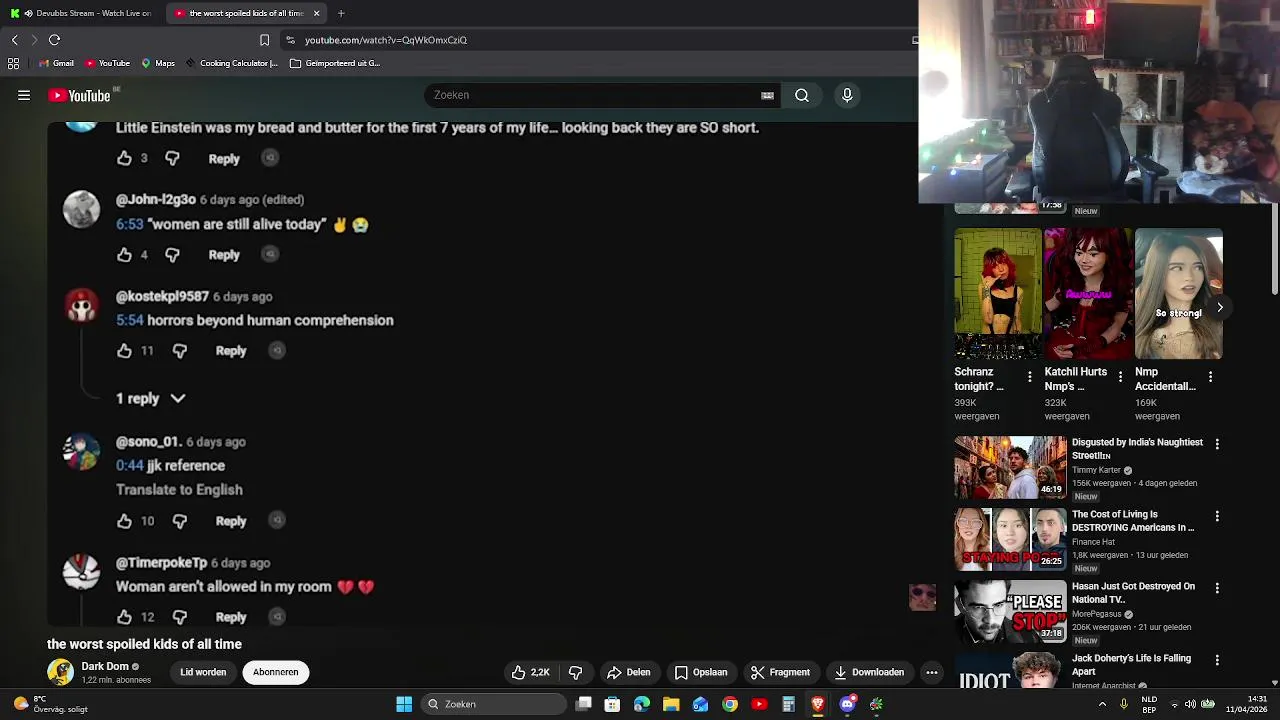
Task: Dislike @John-l2g3o's comment
Action: (172, 255)
